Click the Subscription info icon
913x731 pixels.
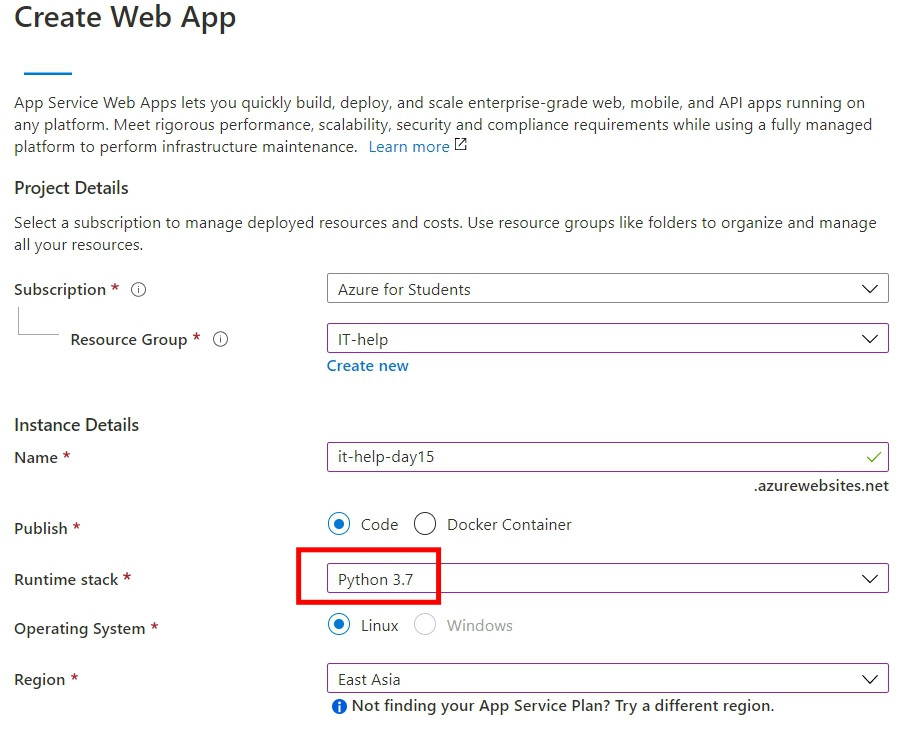(139, 290)
